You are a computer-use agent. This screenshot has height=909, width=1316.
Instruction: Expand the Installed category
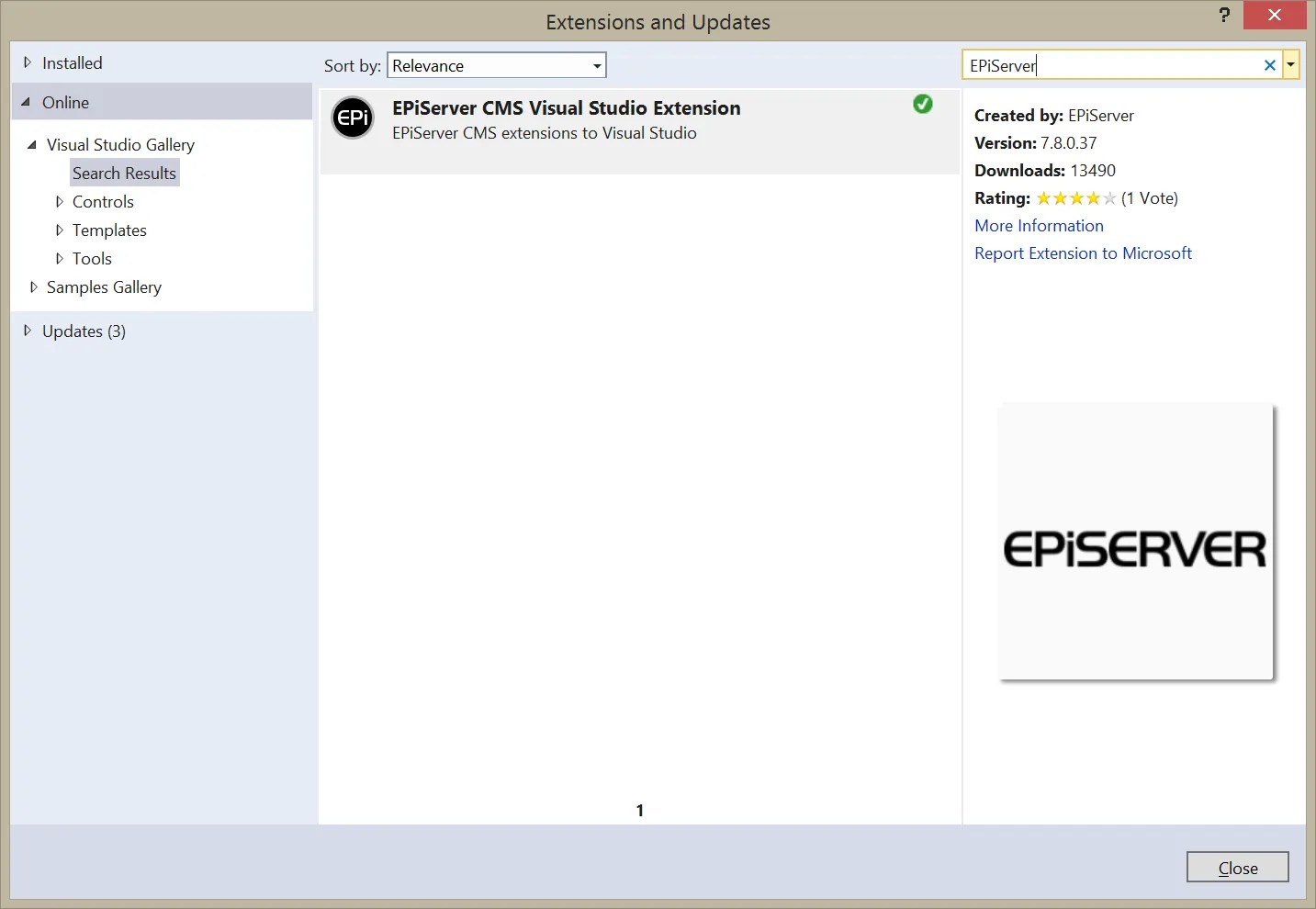(x=28, y=62)
